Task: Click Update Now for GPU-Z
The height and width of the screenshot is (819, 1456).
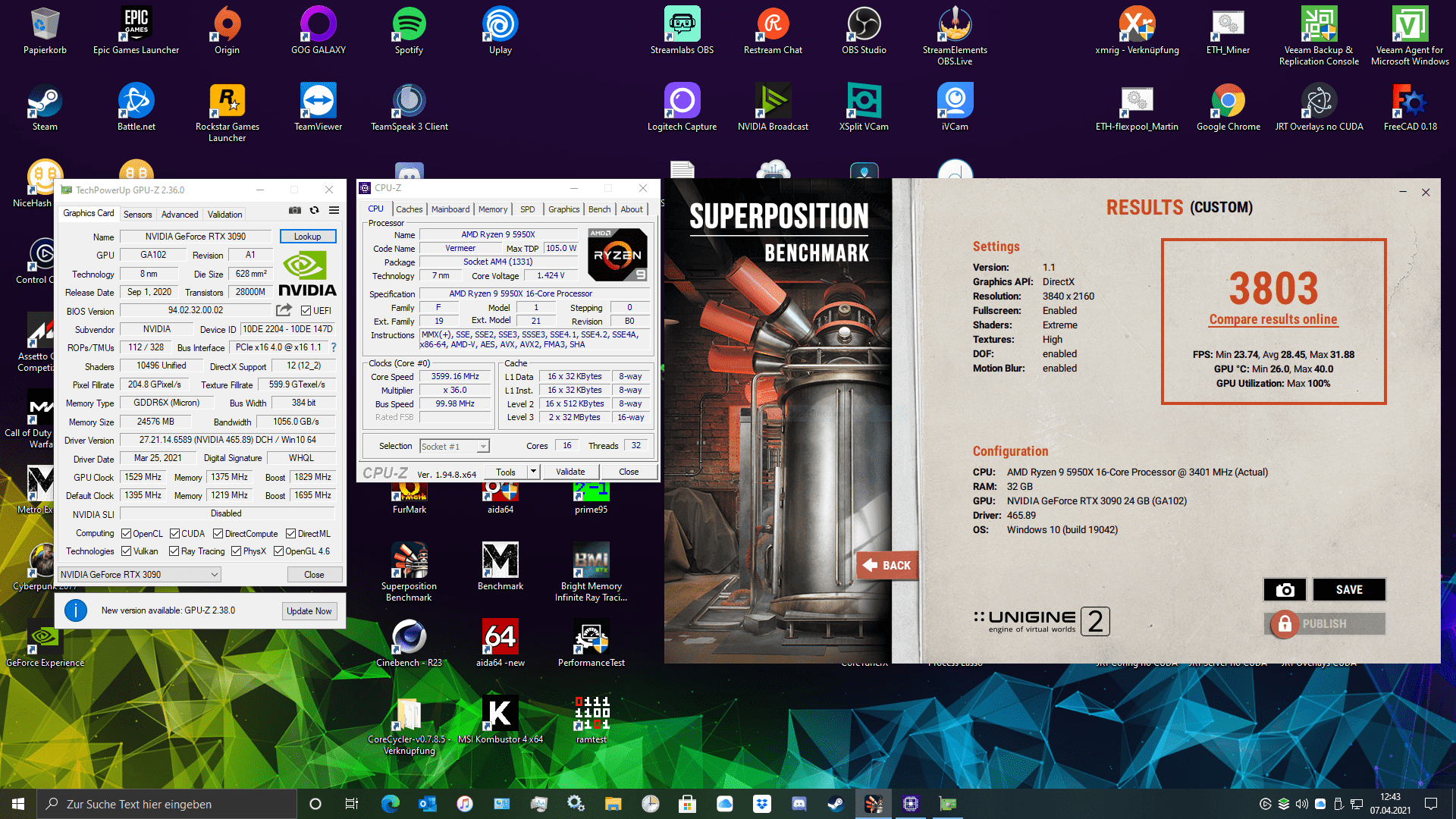Action: (x=309, y=610)
